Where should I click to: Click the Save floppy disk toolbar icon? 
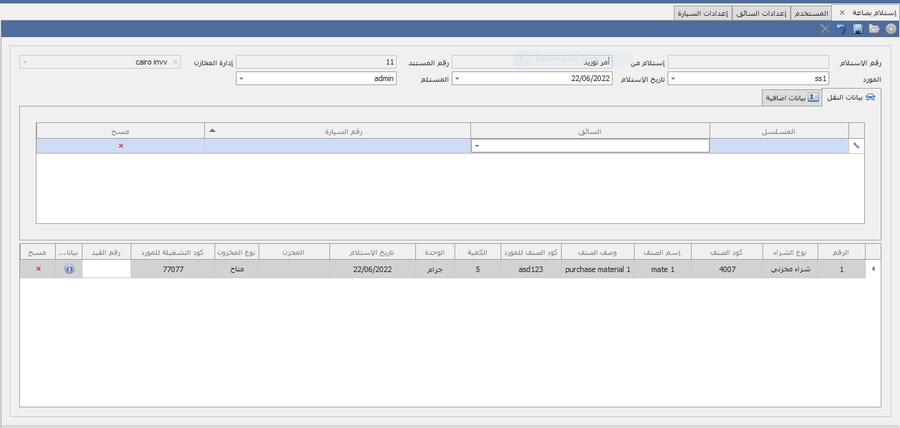pyautogui.click(x=858, y=30)
